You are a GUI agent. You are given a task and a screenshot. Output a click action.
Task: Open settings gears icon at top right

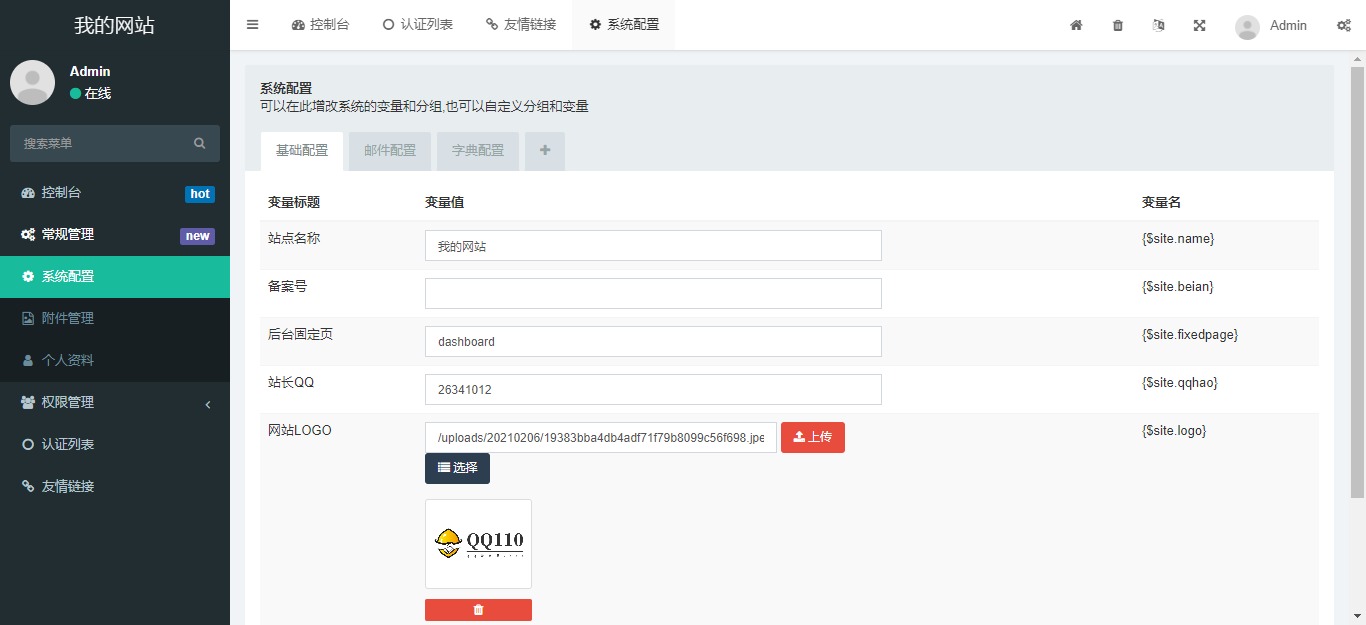pos(1344,25)
